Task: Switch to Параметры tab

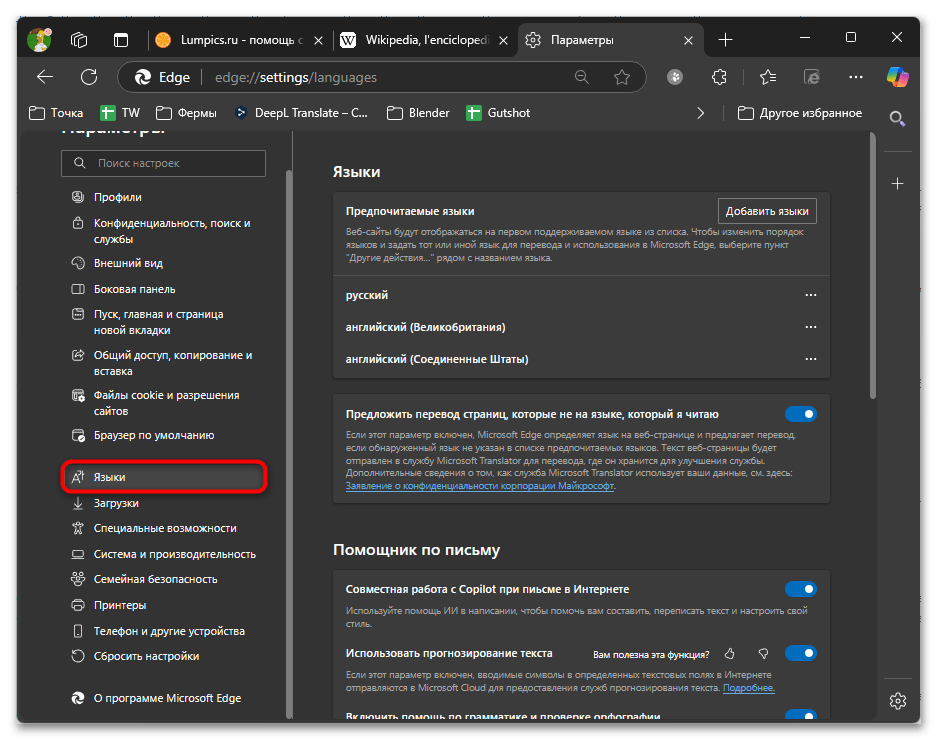Action: pos(610,40)
